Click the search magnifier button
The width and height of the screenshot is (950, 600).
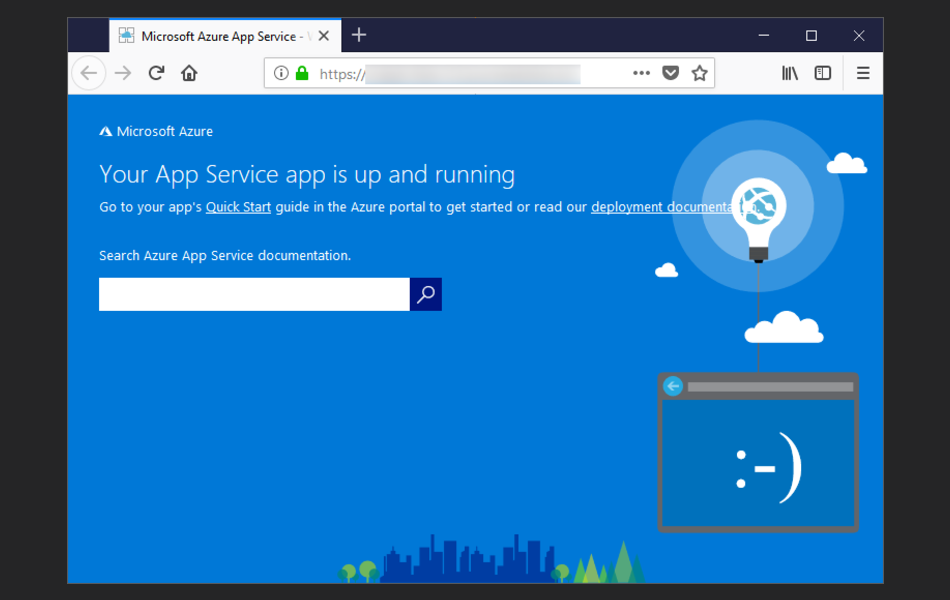click(425, 294)
